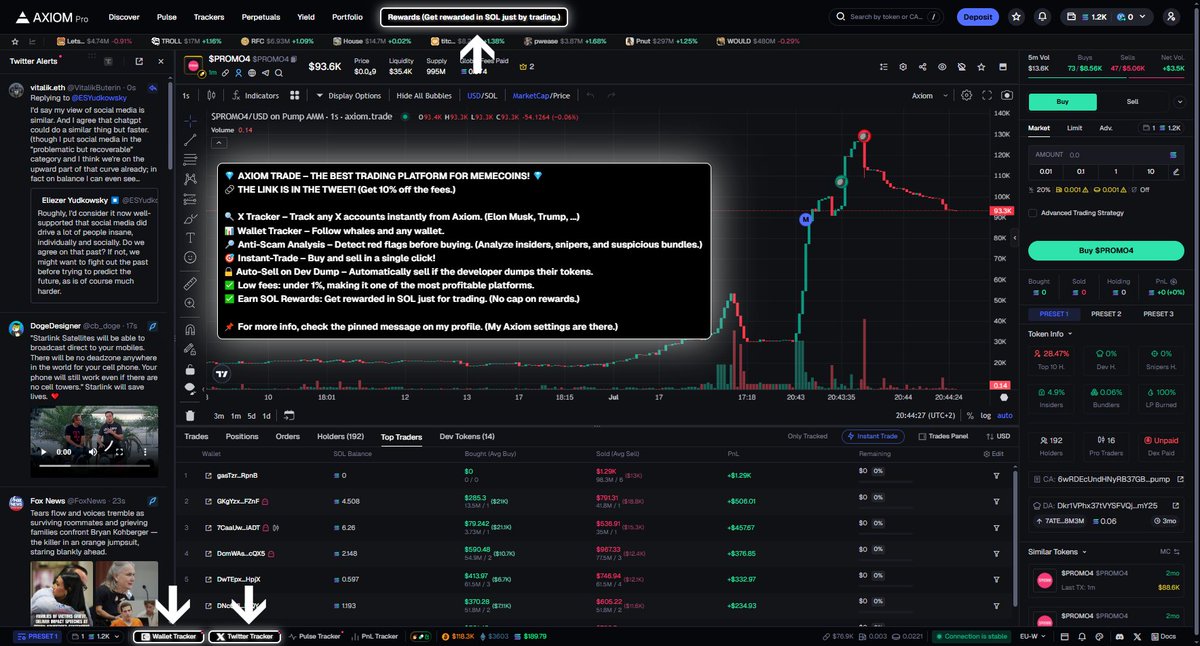This screenshot has height=646, width=1200.
Task: Select the Limit order tab
Action: (1074, 128)
